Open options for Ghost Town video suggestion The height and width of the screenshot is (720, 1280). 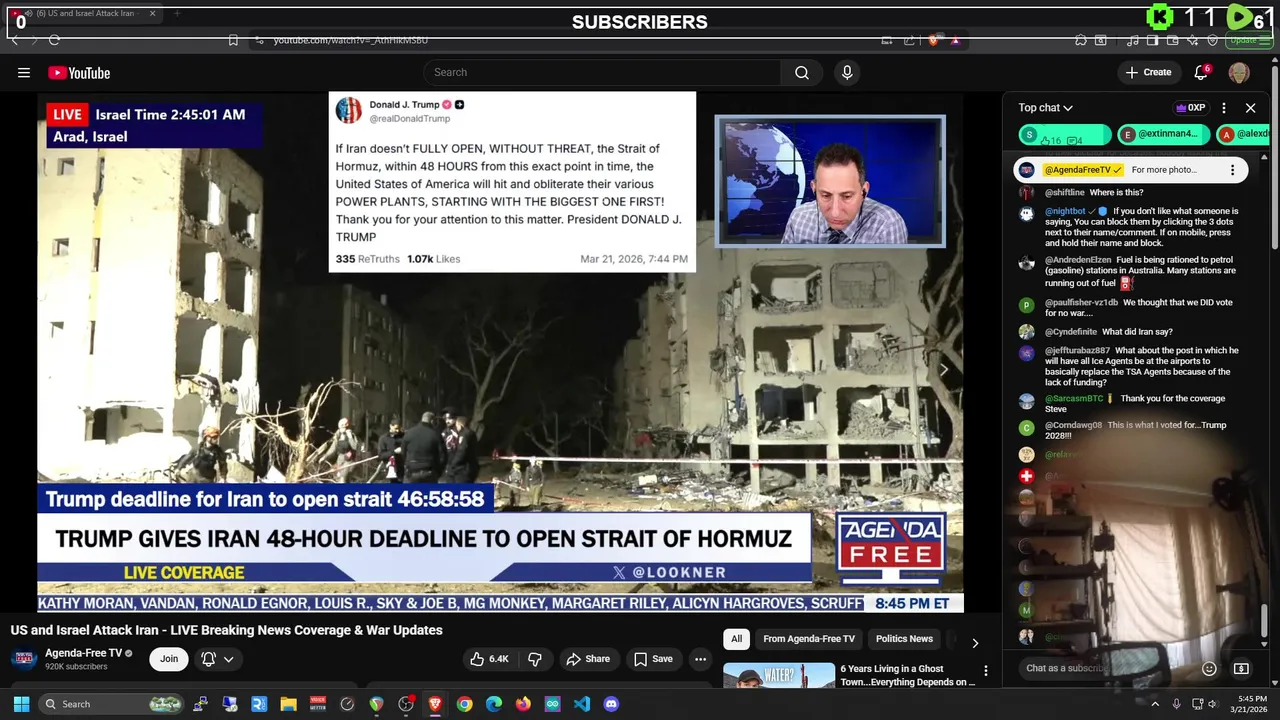[985, 671]
